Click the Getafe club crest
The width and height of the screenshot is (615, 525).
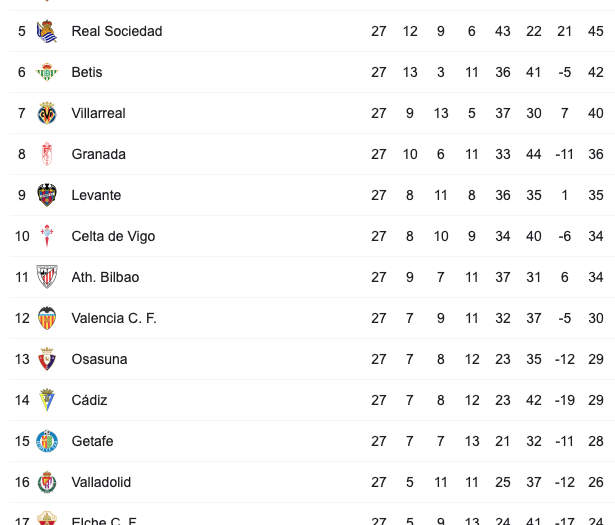point(47,441)
